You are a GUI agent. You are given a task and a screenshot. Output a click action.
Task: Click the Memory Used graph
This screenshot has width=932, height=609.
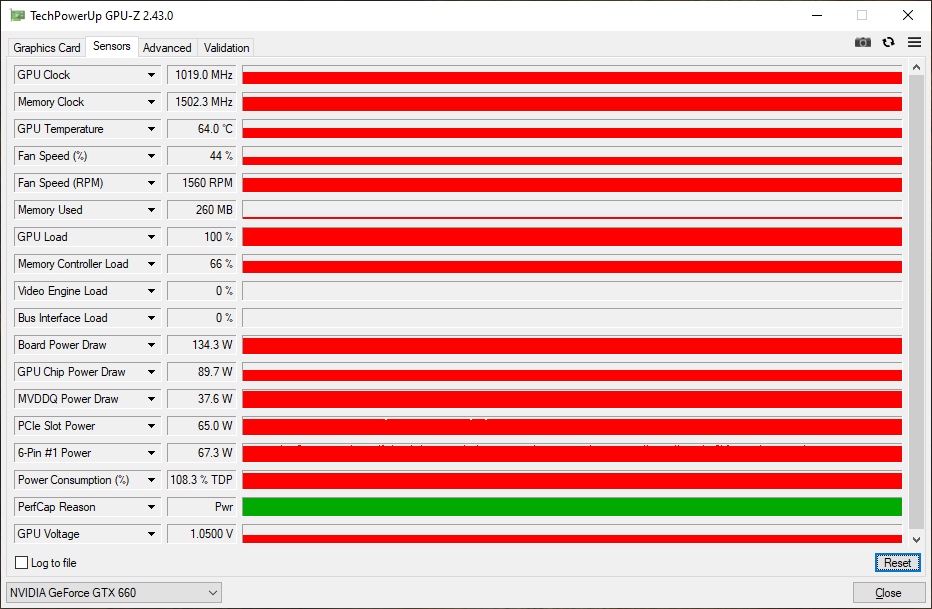point(572,210)
